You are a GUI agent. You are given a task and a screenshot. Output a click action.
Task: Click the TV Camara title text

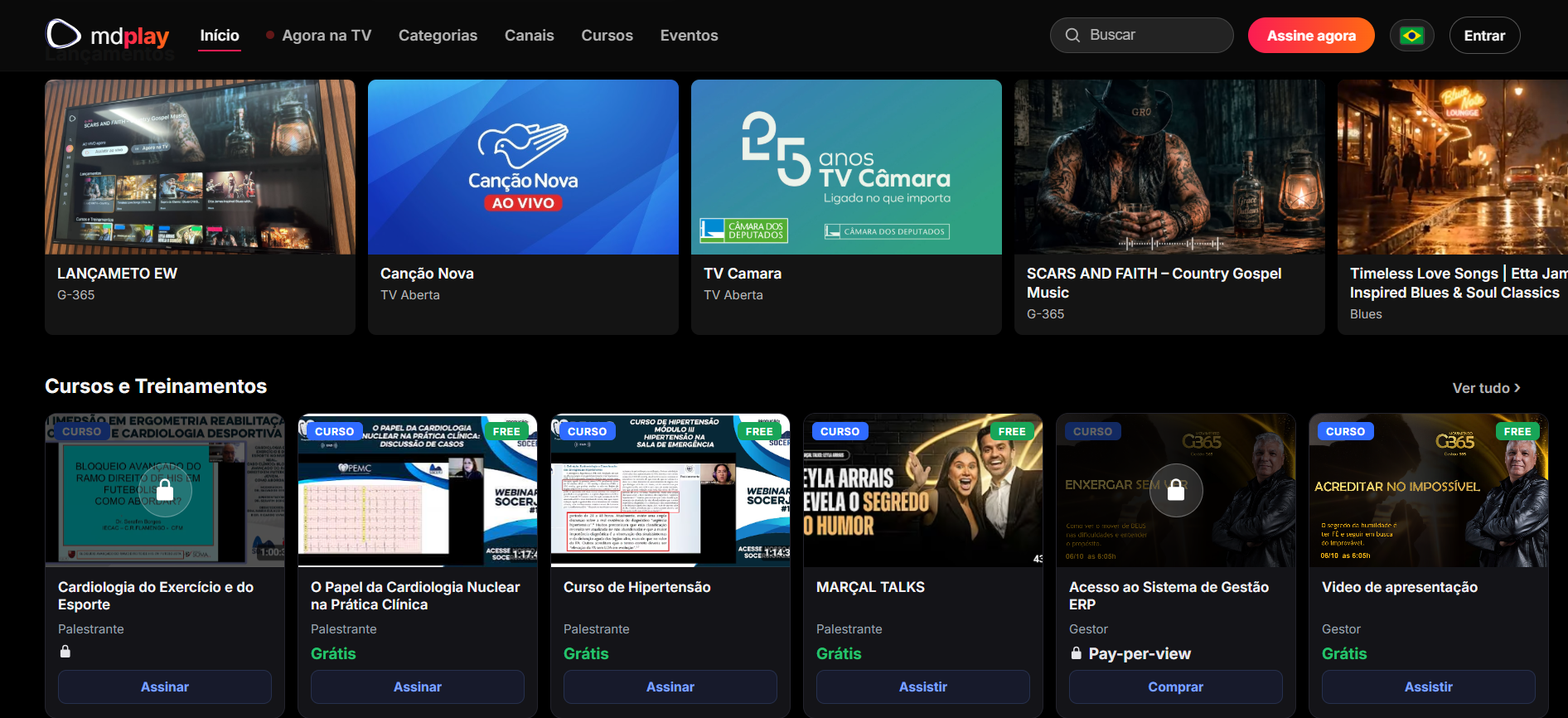point(743,274)
